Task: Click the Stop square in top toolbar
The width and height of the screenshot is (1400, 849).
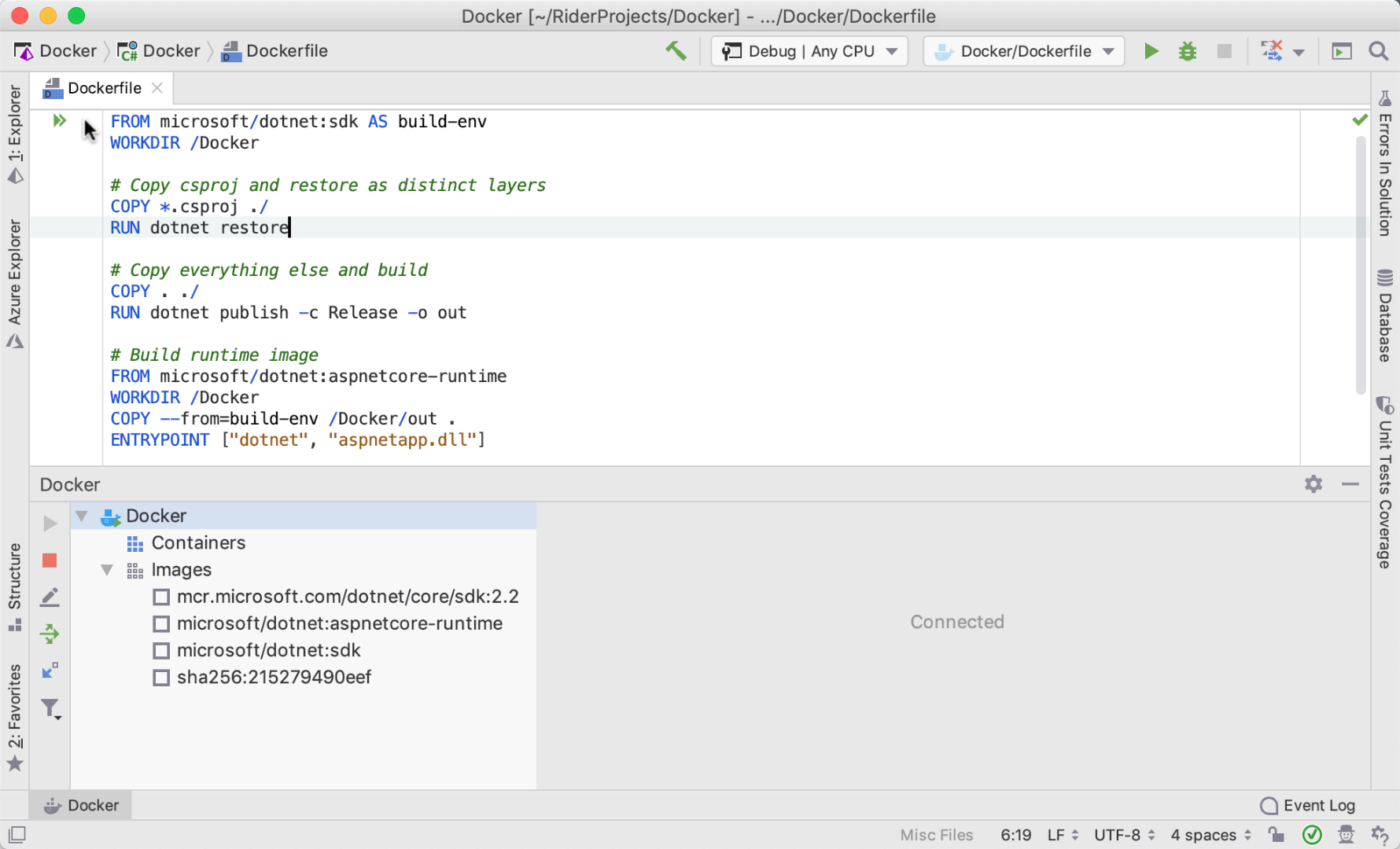Action: coord(1225,51)
